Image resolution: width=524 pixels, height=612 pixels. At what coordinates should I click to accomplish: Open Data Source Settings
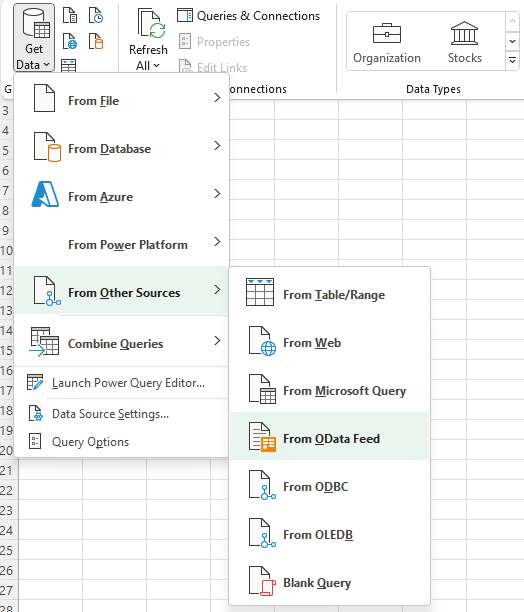(122, 414)
